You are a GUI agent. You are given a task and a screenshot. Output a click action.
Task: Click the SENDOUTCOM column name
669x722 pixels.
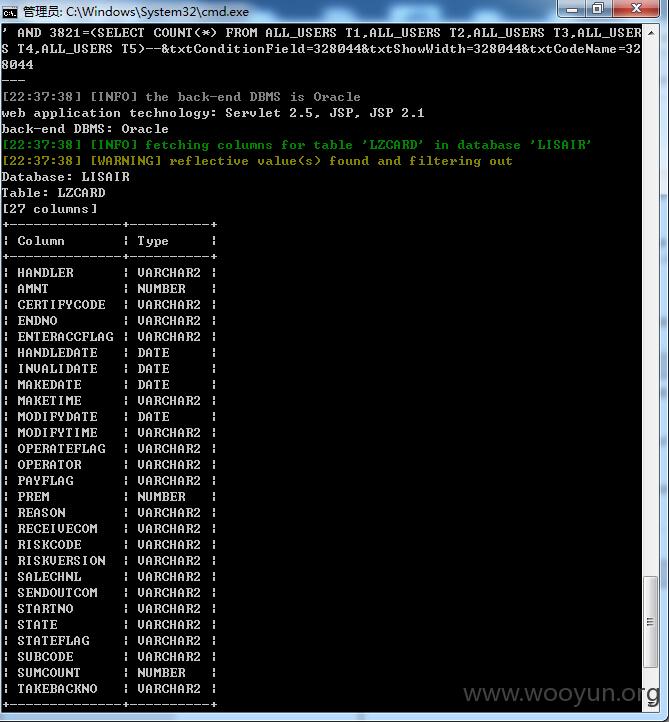57,593
